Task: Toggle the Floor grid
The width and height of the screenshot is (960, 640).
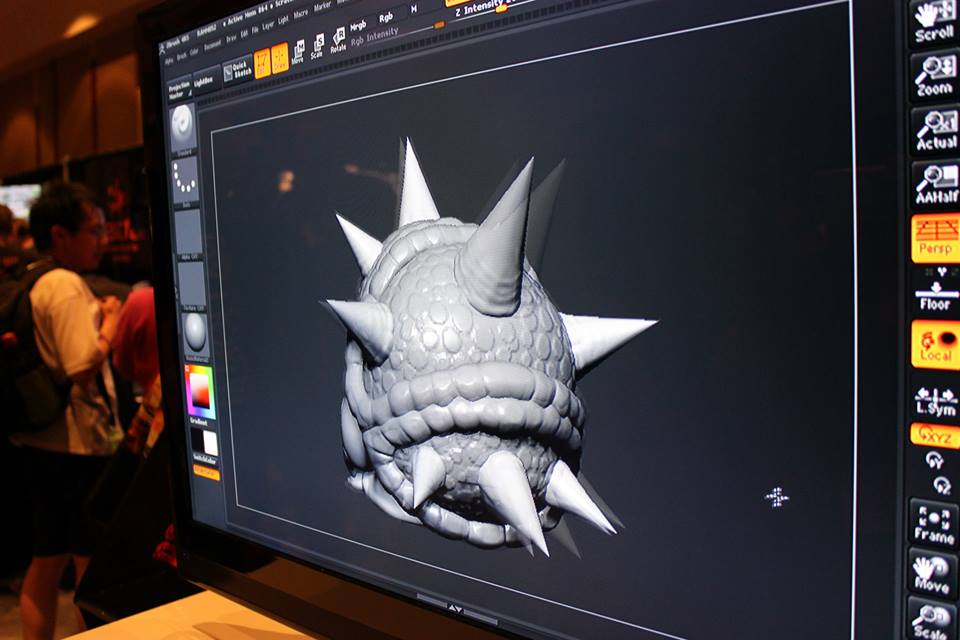Action: (x=935, y=296)
